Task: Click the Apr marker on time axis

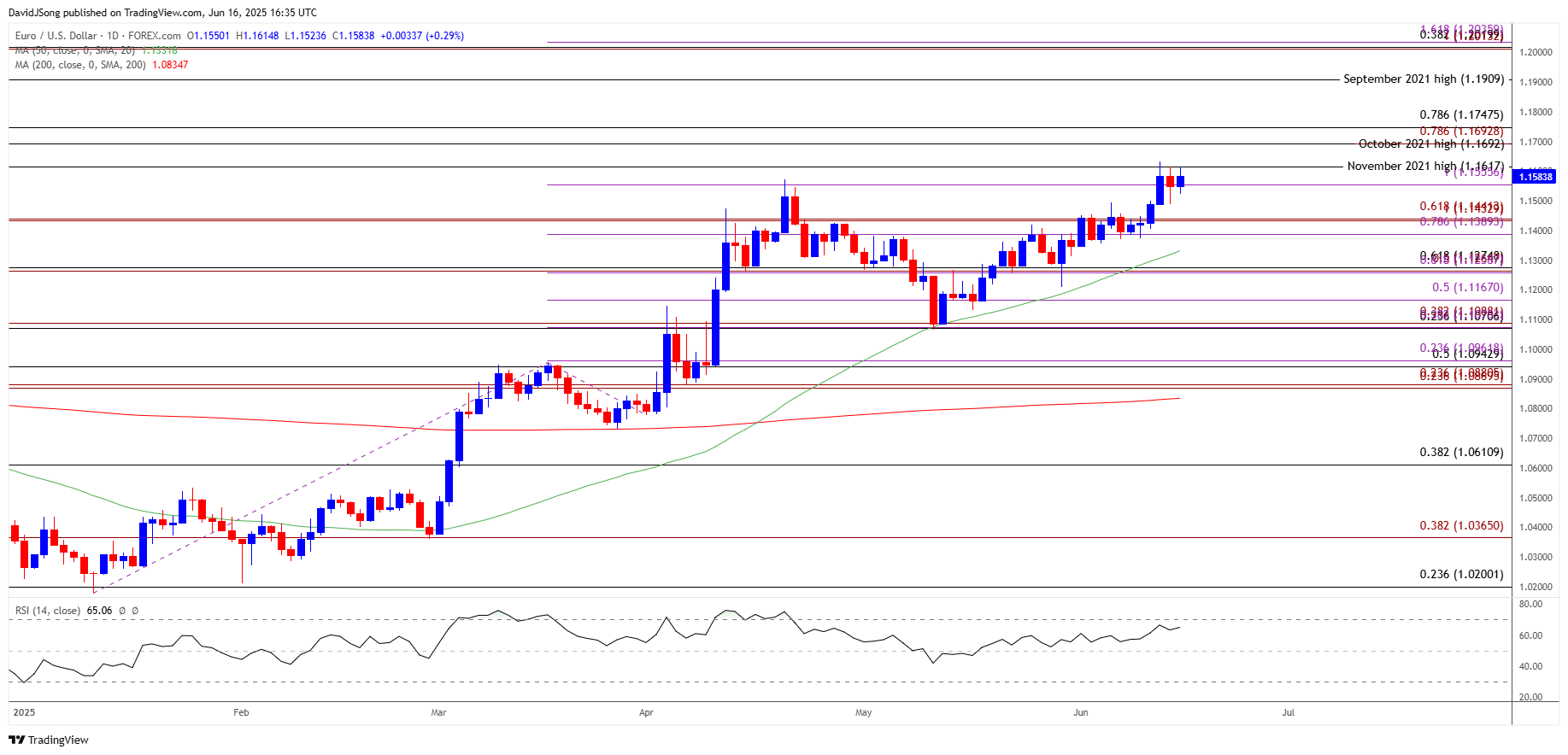Action: coord(646,712)
